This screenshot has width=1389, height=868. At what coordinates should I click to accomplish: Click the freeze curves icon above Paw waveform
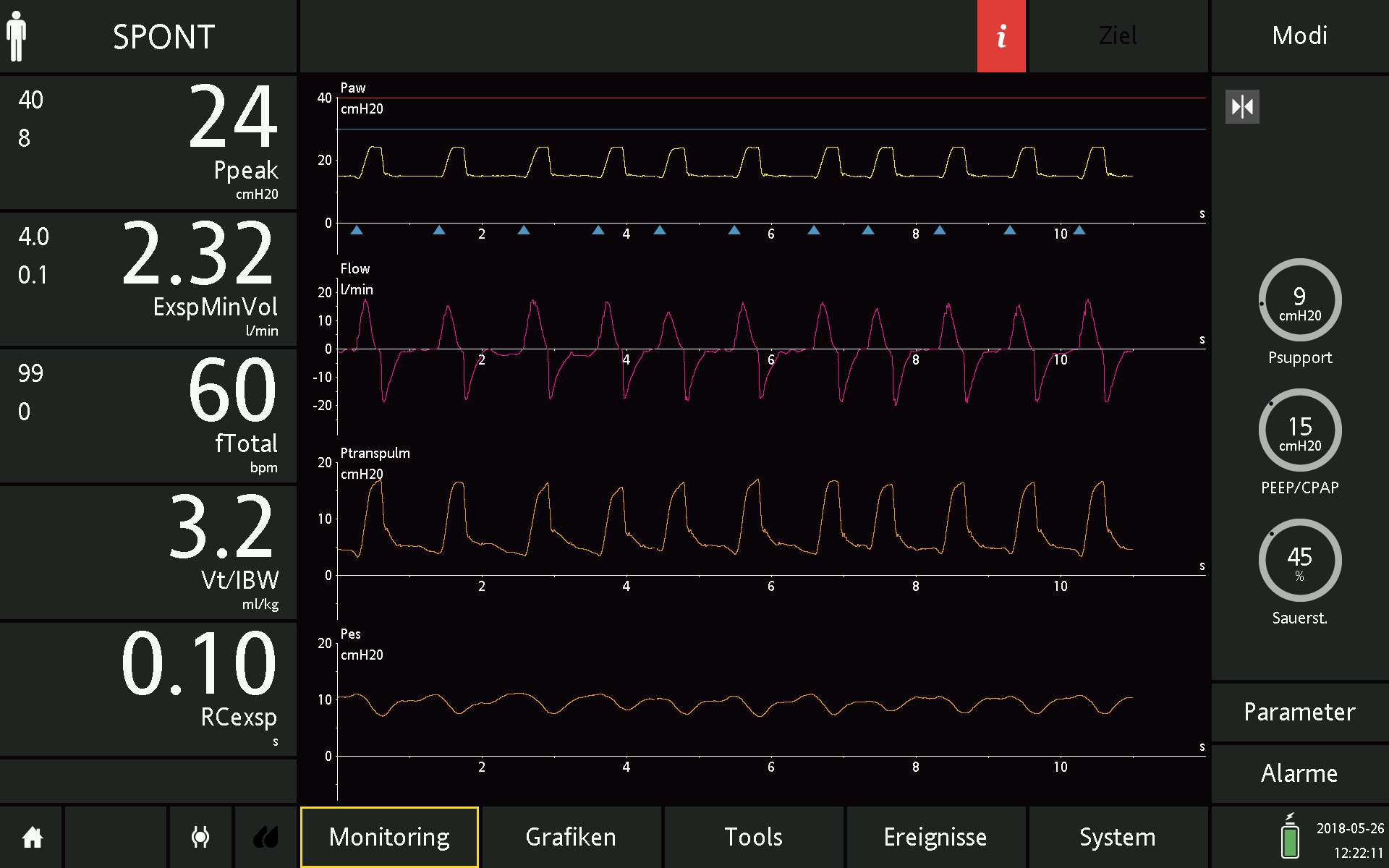point(1242,106)
